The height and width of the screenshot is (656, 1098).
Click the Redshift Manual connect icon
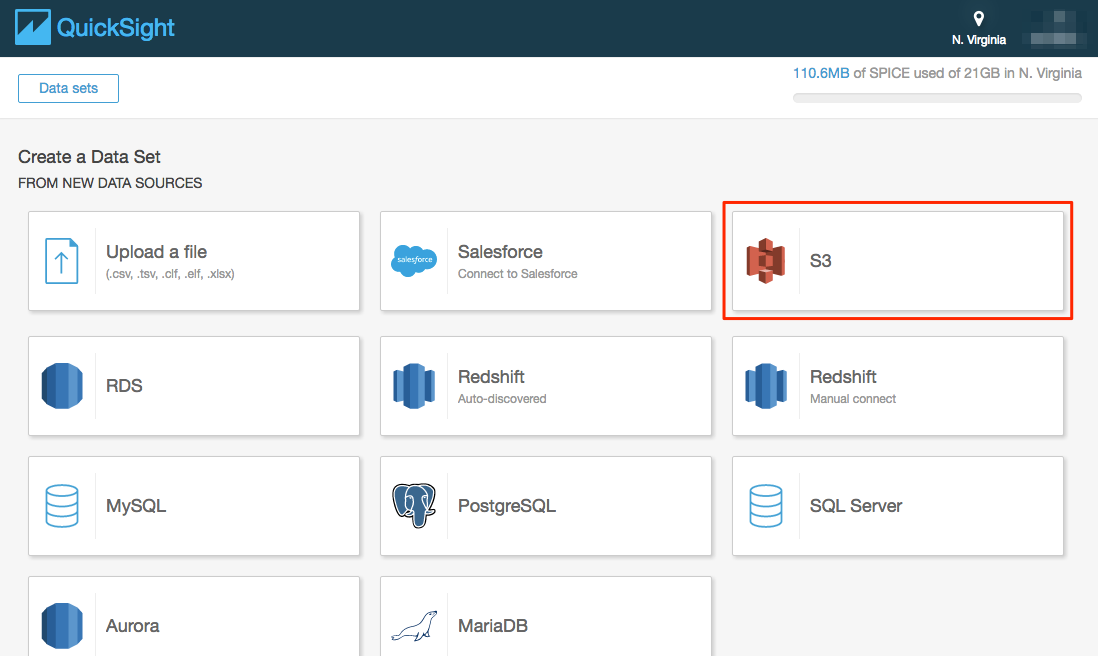(767, 386)
